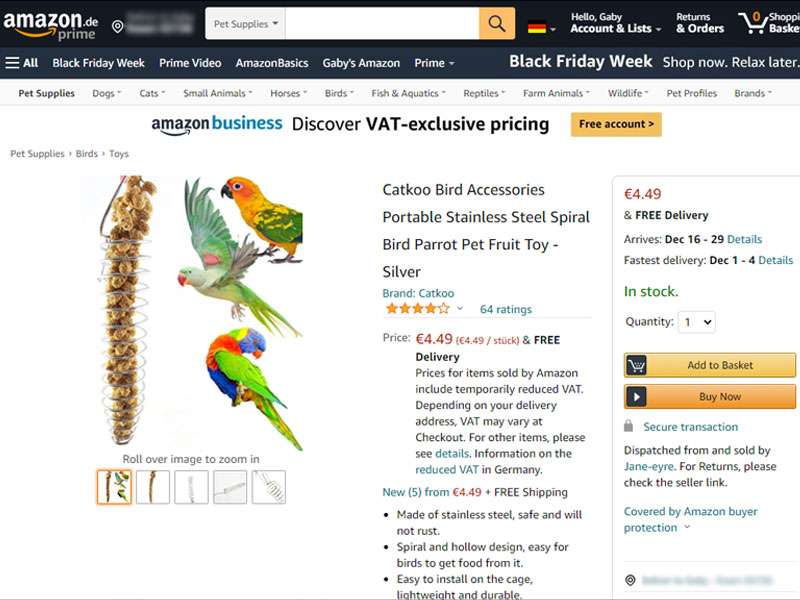Open the 64 ratings link

click(506, 309)
